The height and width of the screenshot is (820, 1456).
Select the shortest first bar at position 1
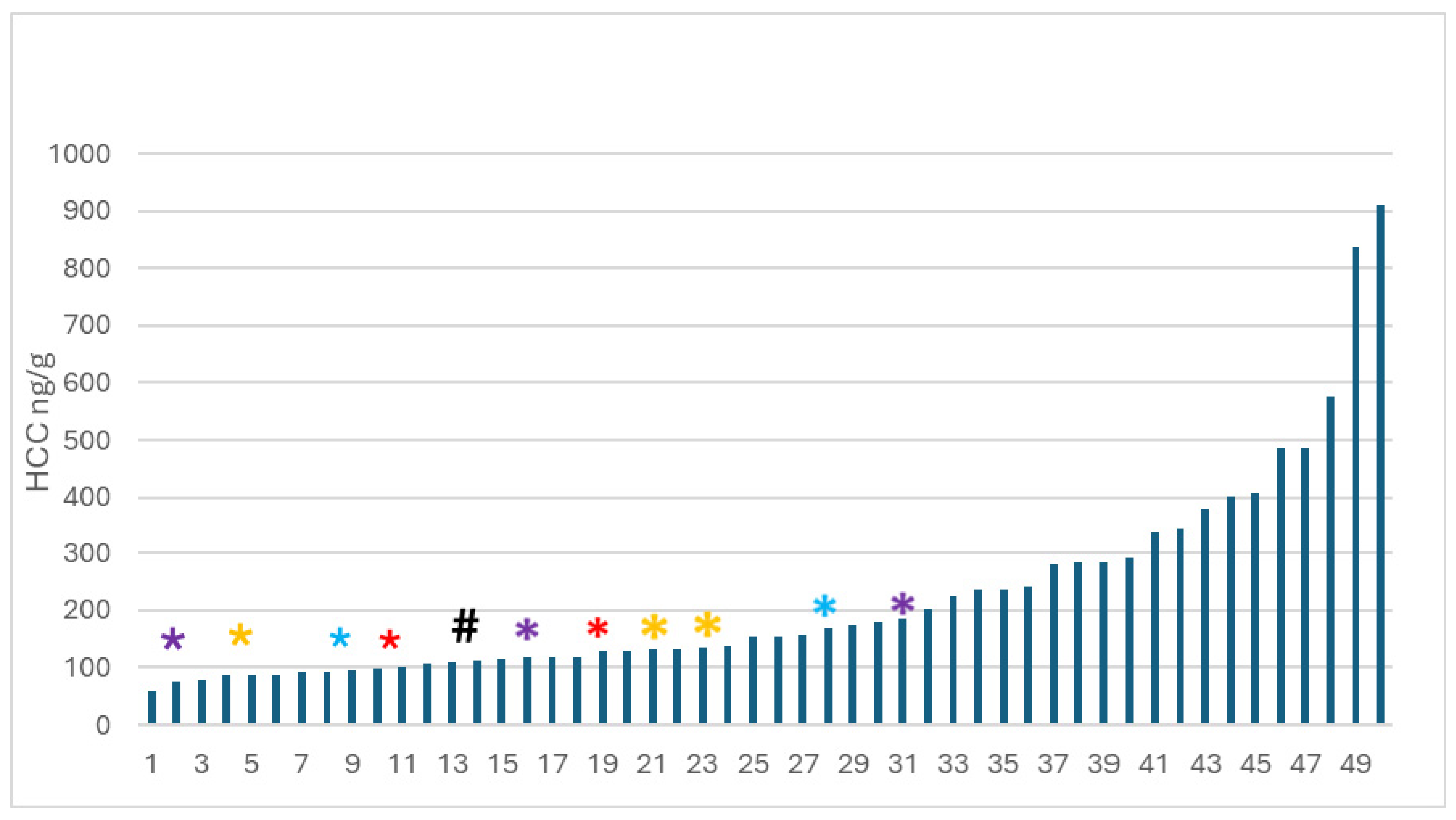pos(152,707)
